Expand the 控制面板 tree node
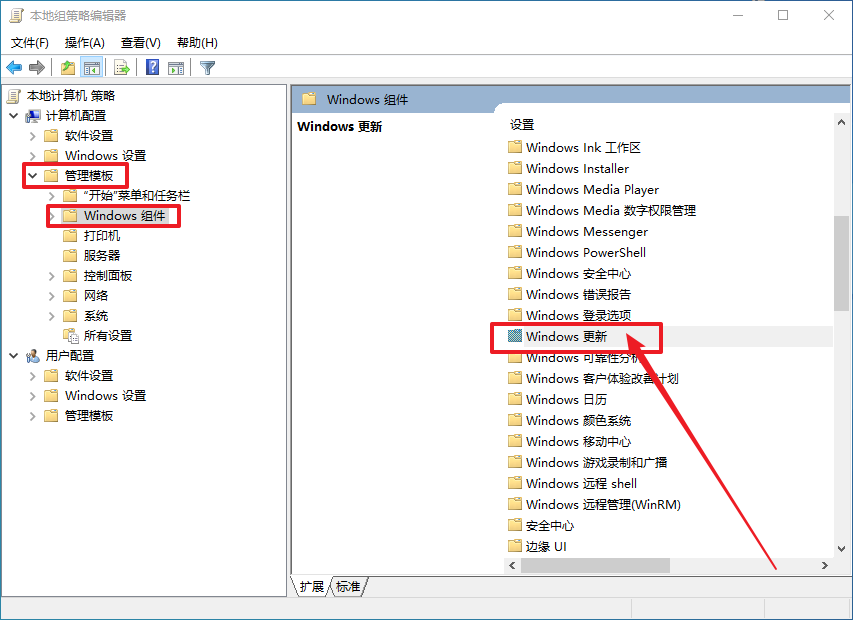 click(x=52, y=276)
